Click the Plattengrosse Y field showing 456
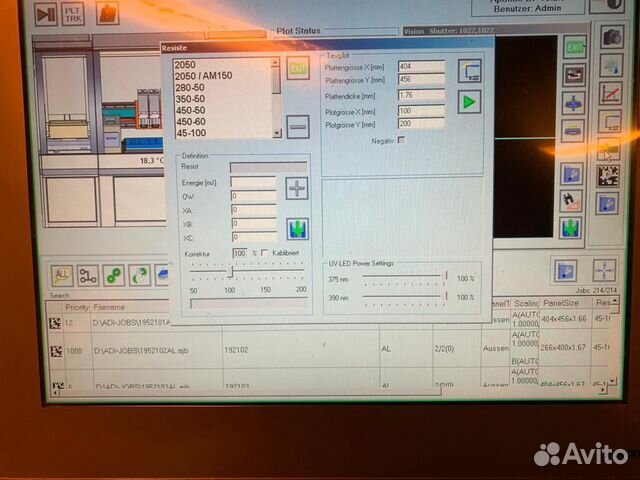This screenshot has width=640, height=480. (x=422, y=80)
